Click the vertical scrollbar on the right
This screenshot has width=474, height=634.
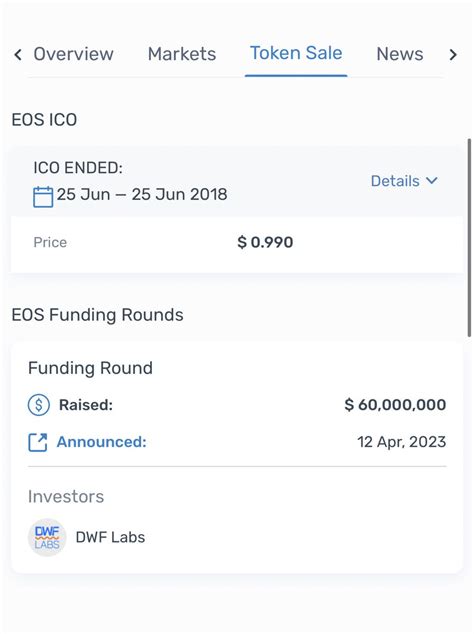point(469,237)
